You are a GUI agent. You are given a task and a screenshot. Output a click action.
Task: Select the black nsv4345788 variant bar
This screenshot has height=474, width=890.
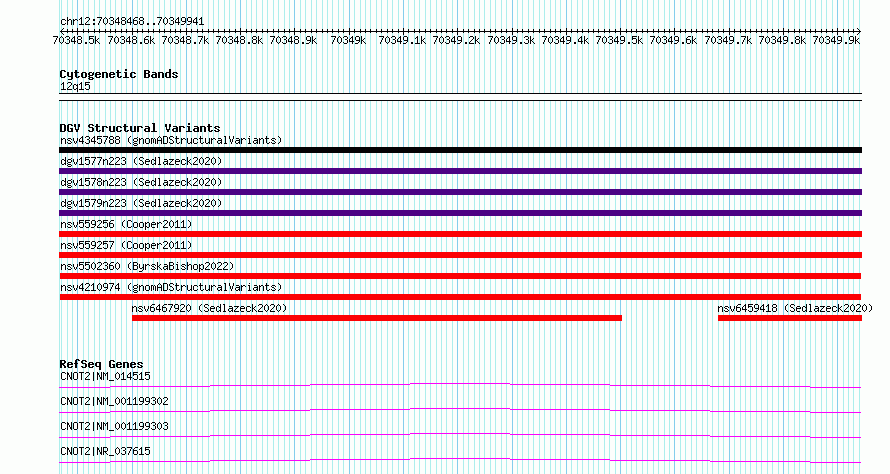click(460, 150)
